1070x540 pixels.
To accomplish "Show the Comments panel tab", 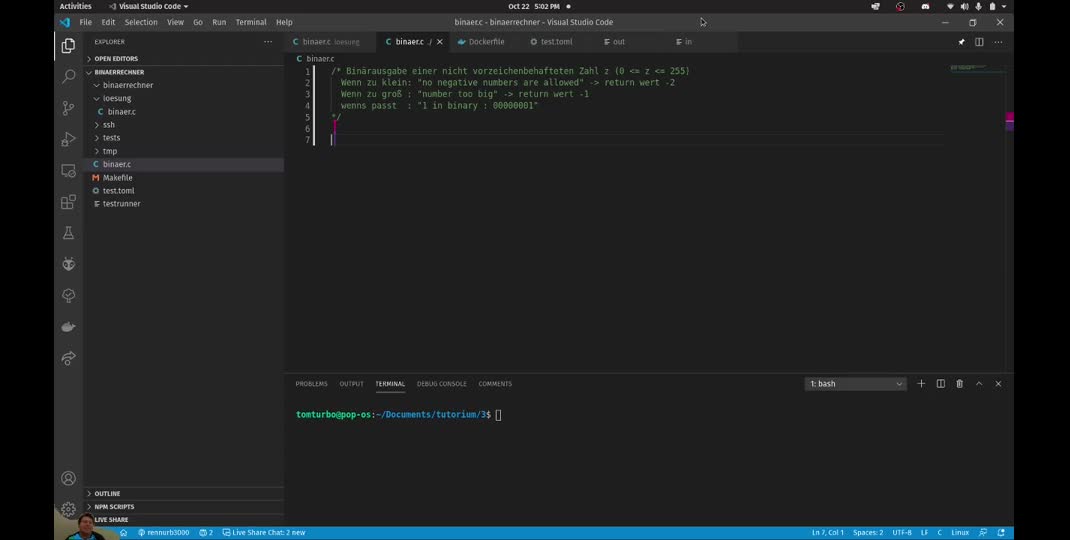I will (x=495, y=384).
